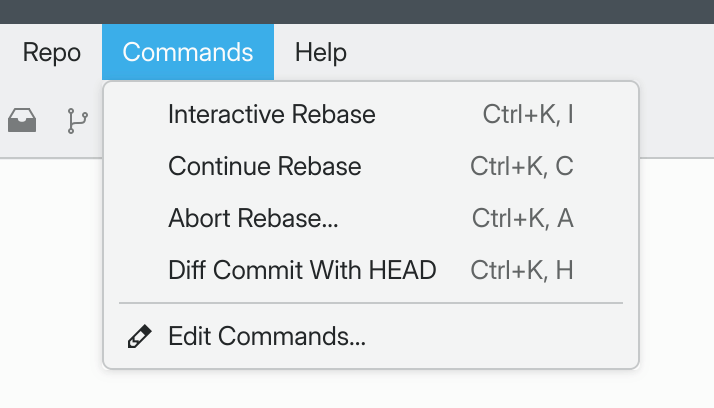Click the Ctrl+K, H shortcut hint
Screen dimensions: 714x408
522,270
